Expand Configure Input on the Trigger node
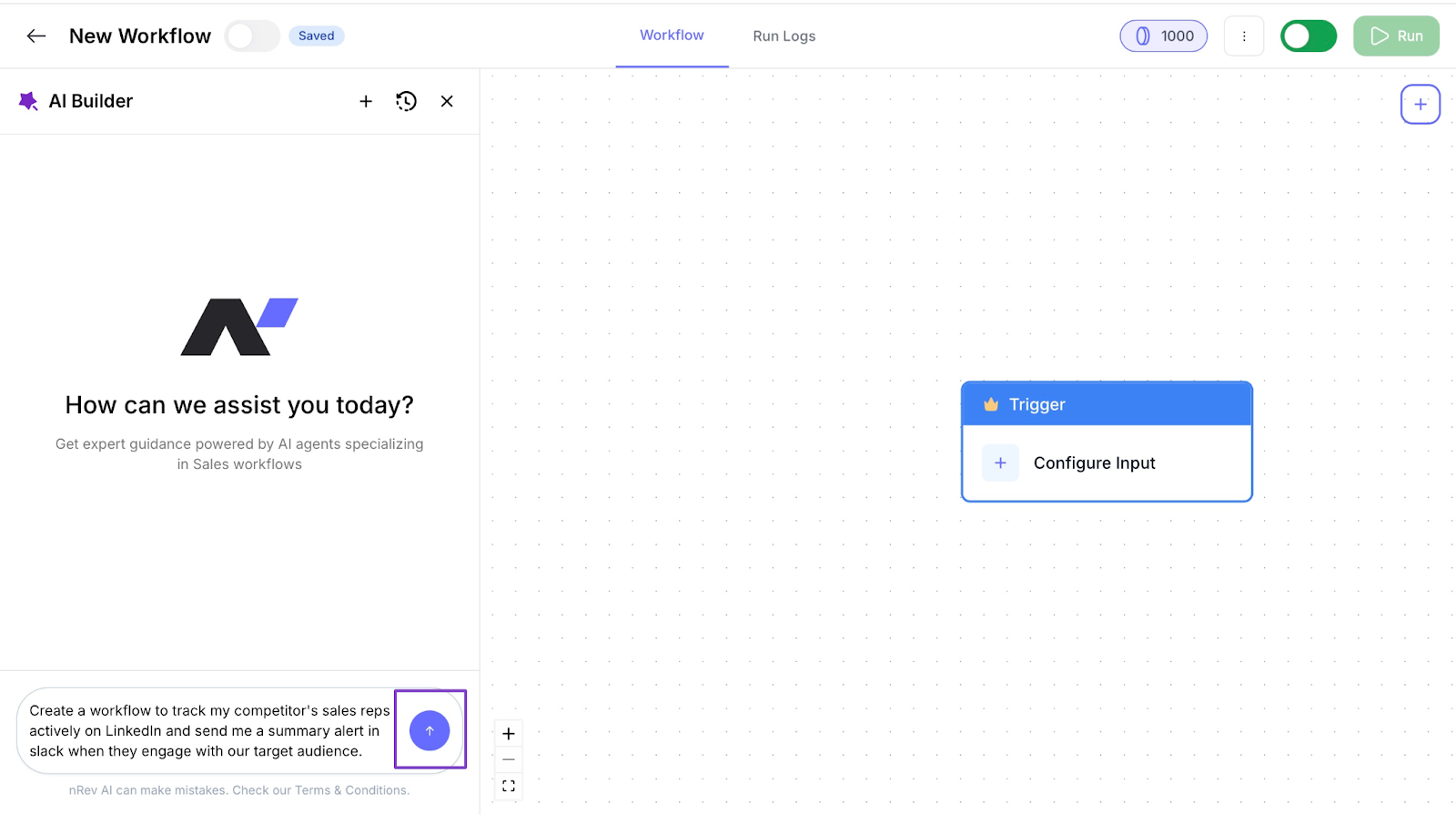This screenshot has height=824, width=1456. 1093,463
